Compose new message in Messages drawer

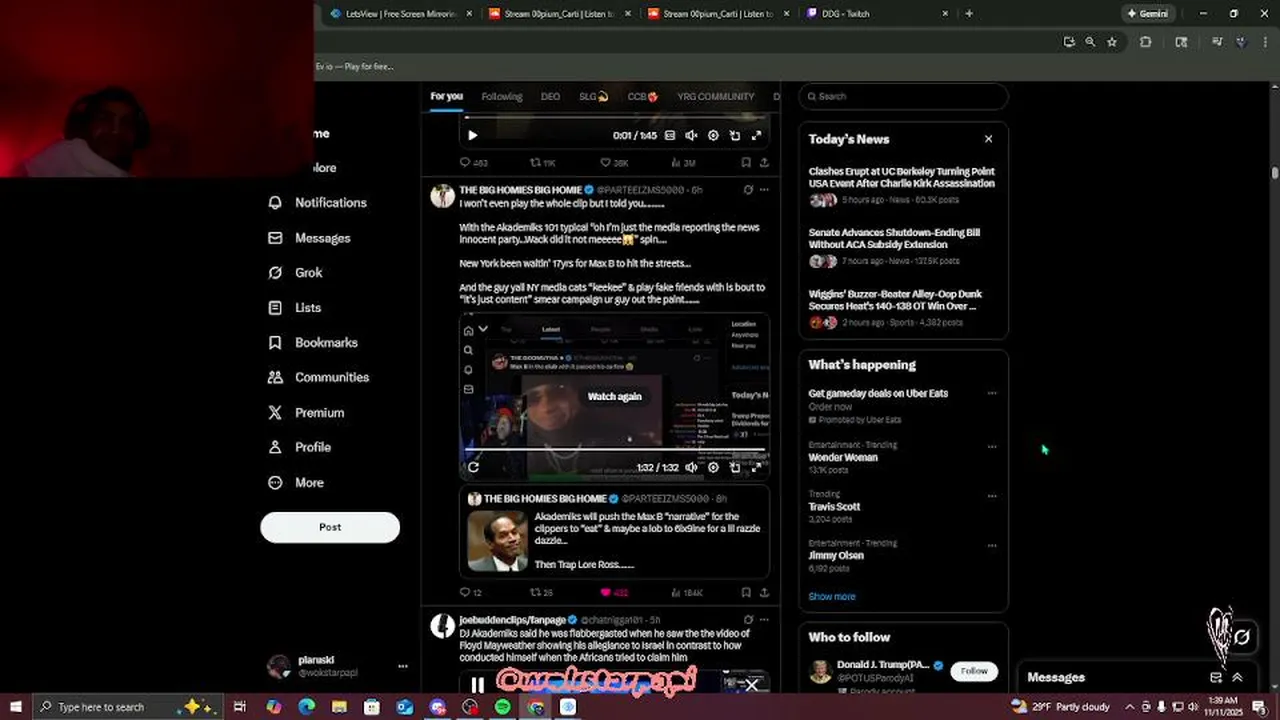click(x=1216, y=677)
